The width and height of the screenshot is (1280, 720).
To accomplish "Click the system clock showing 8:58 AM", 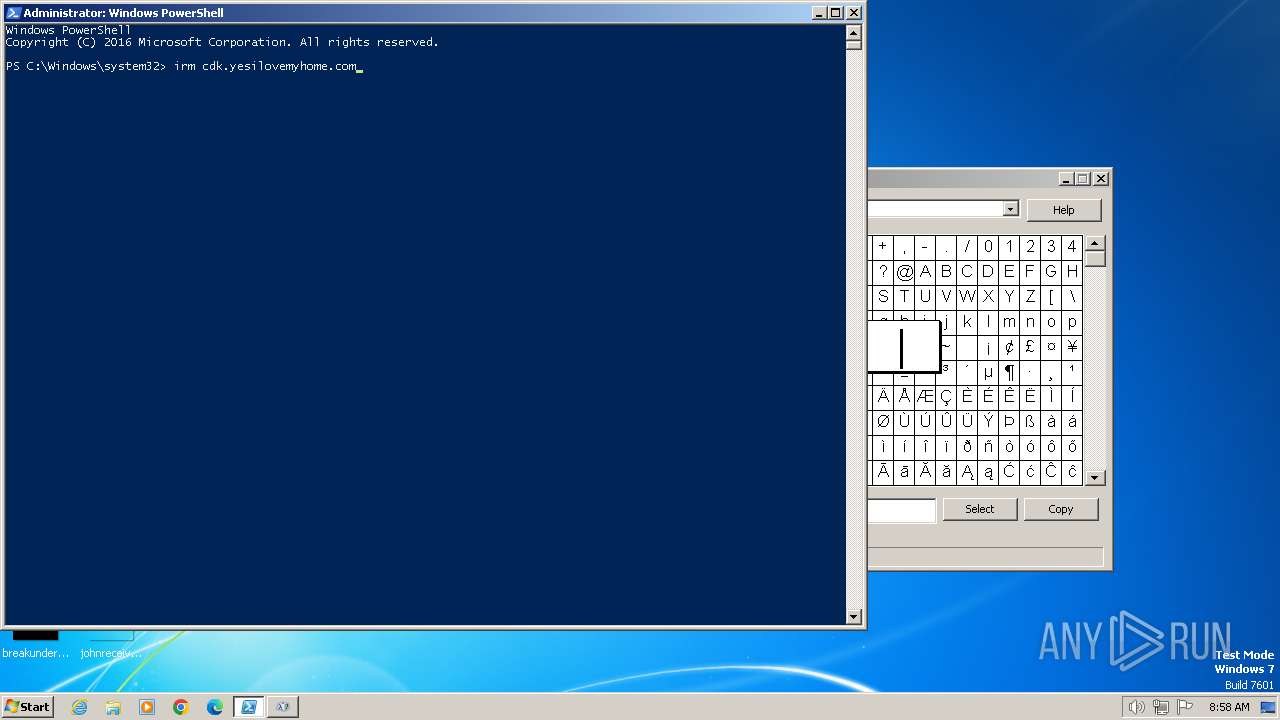I will point(1229,707).
